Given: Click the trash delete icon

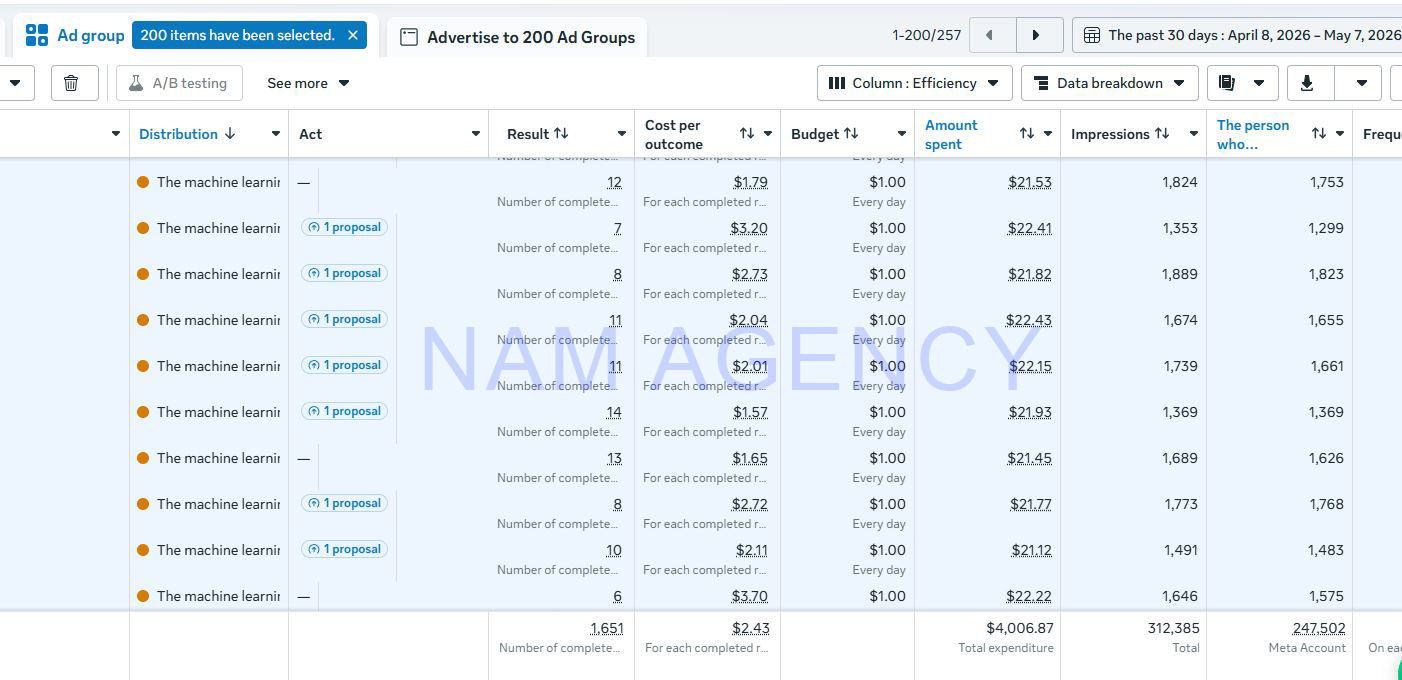Looking at the screenshot, I should pos(71,83).
